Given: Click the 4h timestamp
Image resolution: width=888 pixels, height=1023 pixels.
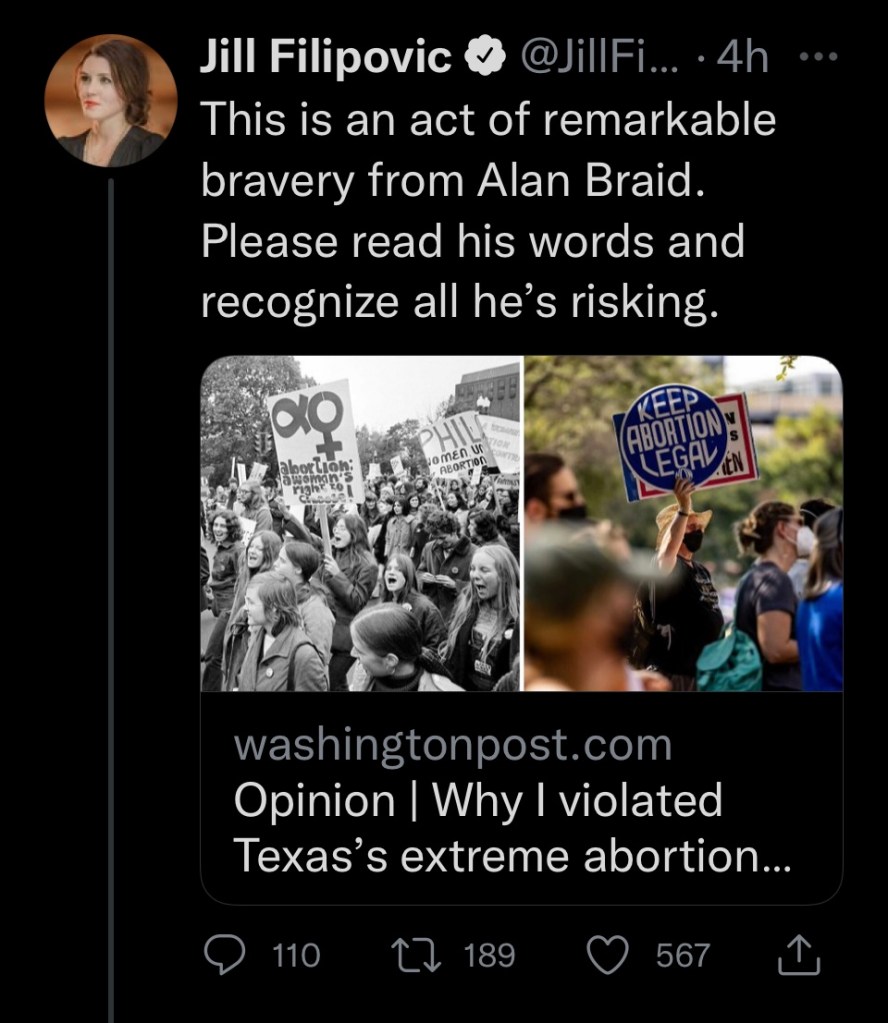Looking at the screenshot, I should point(743,60).
